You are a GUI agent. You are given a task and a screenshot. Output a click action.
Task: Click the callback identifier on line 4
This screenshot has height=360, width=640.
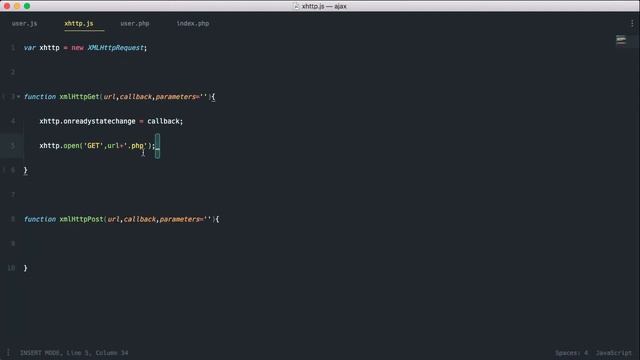[163, 121]
